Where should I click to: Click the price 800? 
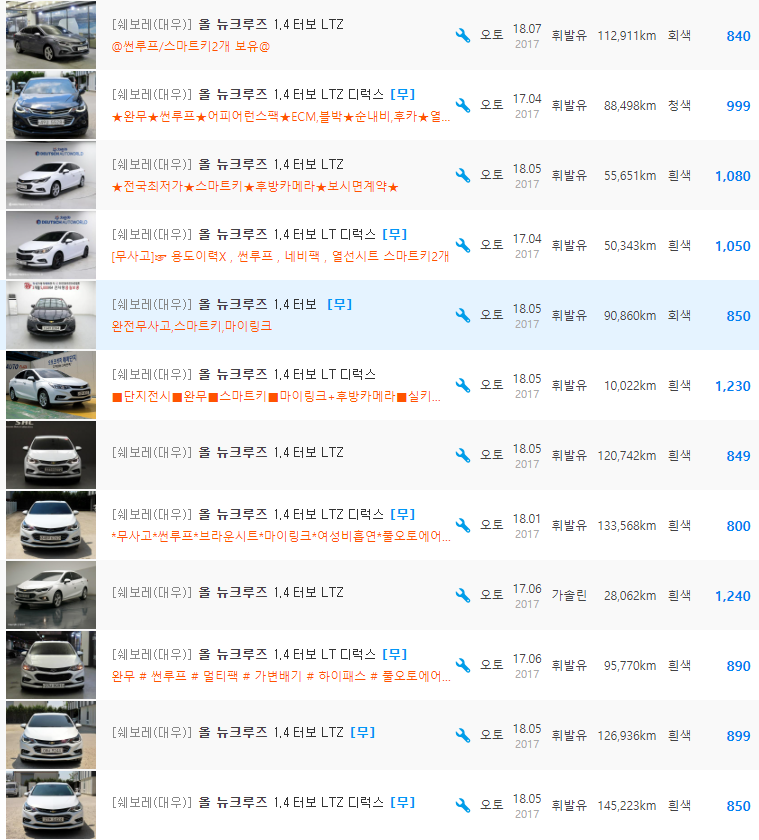pos(738,527)
